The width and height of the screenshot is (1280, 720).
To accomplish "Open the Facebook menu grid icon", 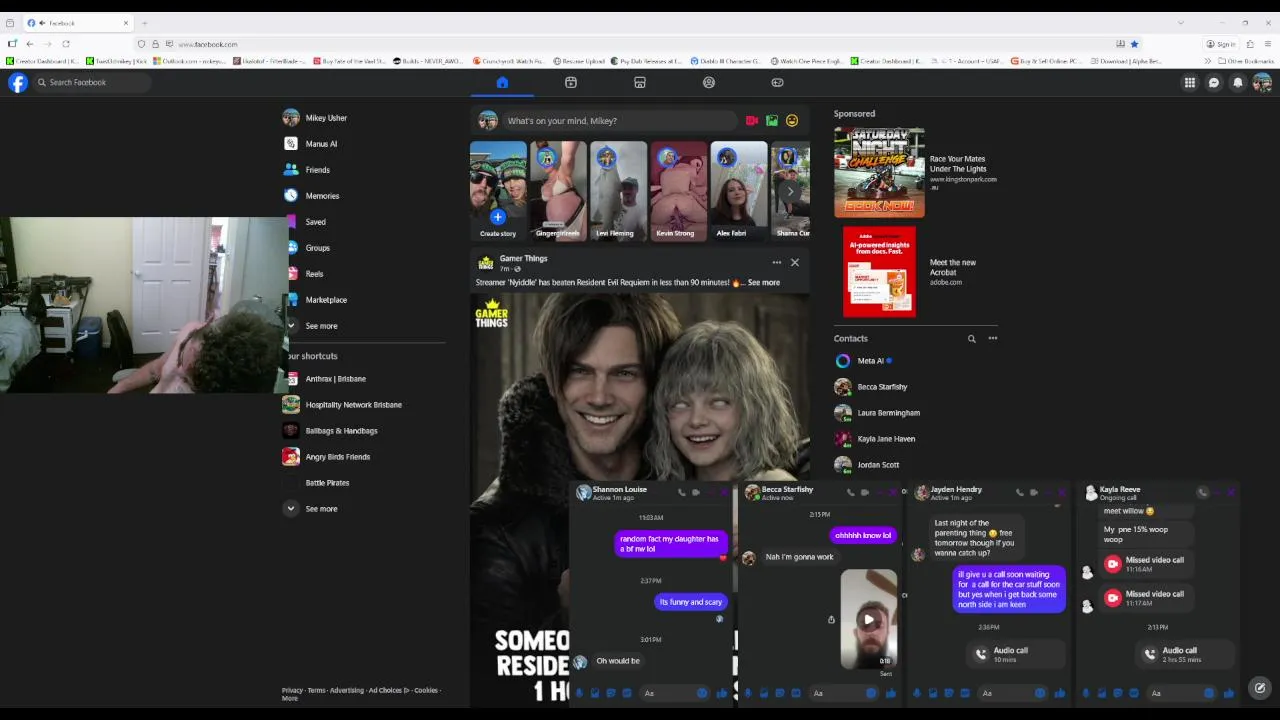I will coord(1190,83).
